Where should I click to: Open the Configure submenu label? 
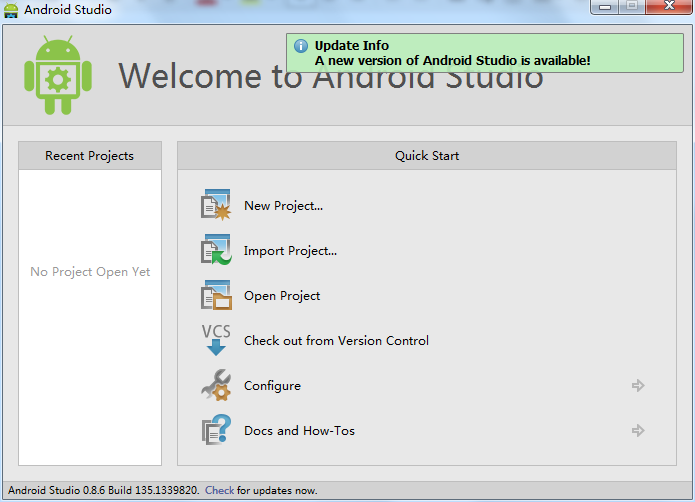[272, 386]
